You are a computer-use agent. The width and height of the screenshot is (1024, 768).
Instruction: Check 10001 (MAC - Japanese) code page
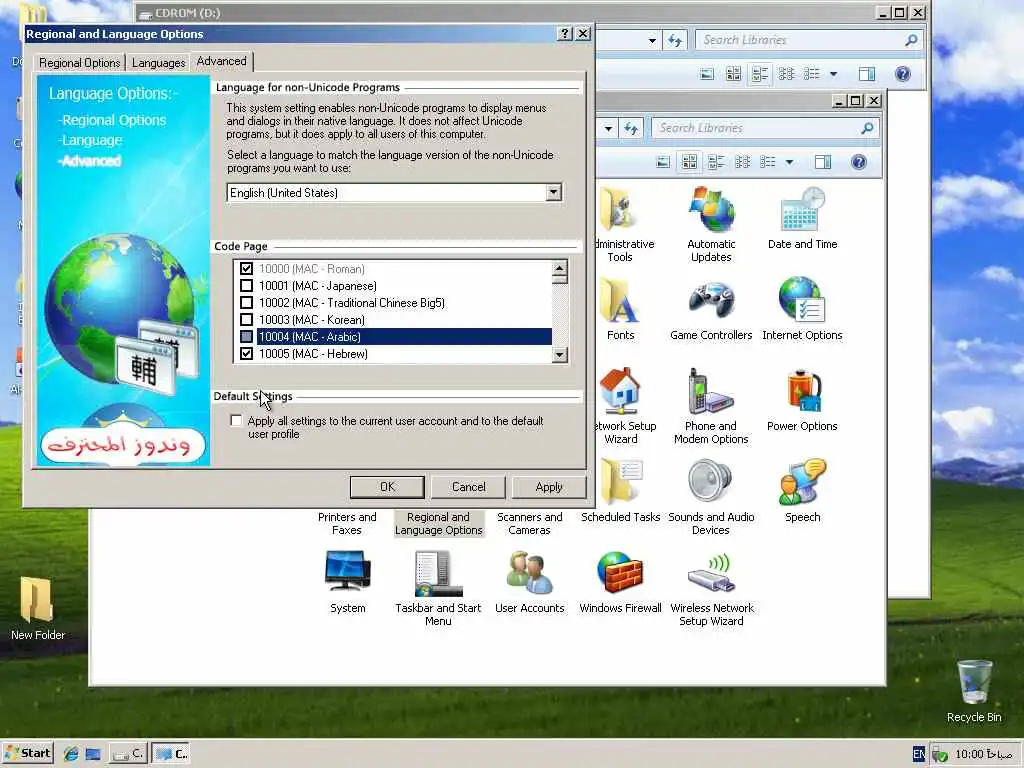(246, 285)
